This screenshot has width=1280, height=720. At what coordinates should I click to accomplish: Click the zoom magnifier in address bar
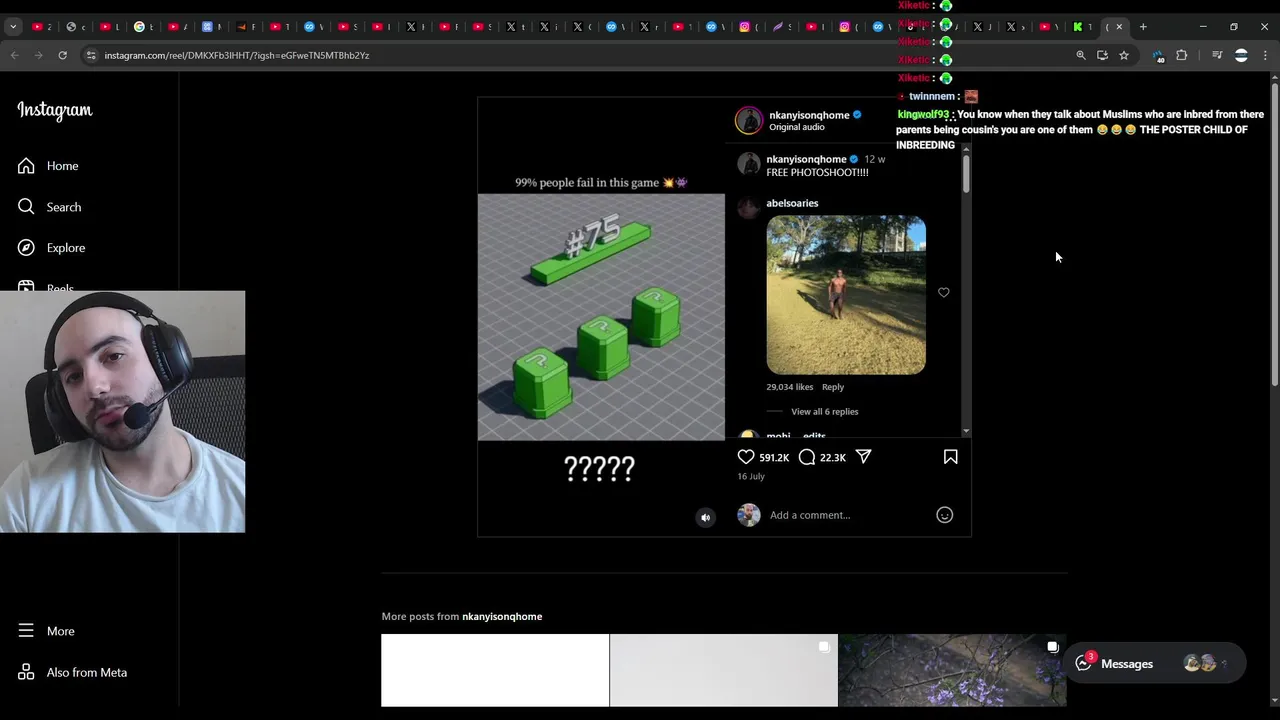coord(1081,55)
